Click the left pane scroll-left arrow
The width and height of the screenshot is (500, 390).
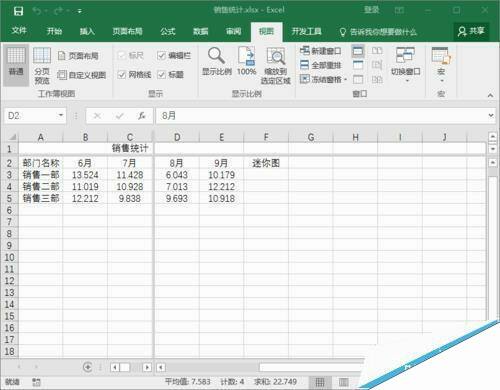tap(115, 367)
